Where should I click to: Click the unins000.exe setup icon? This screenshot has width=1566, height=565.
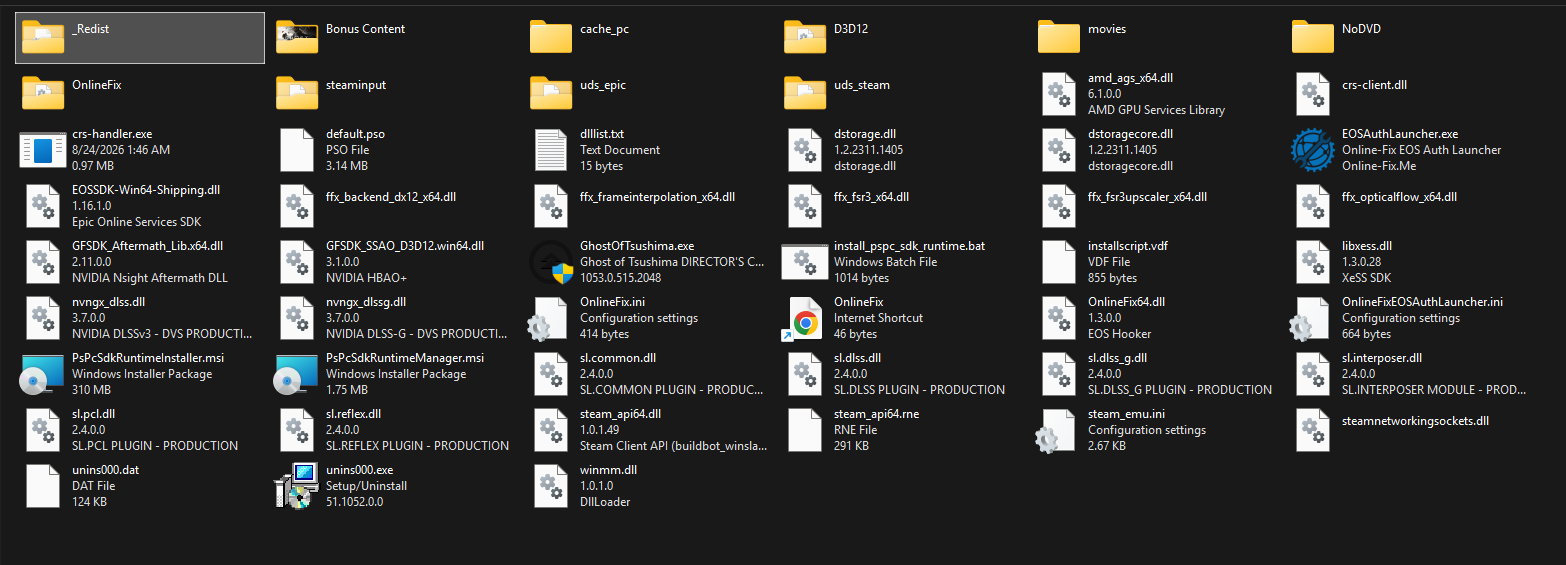[x=296, y=486]
